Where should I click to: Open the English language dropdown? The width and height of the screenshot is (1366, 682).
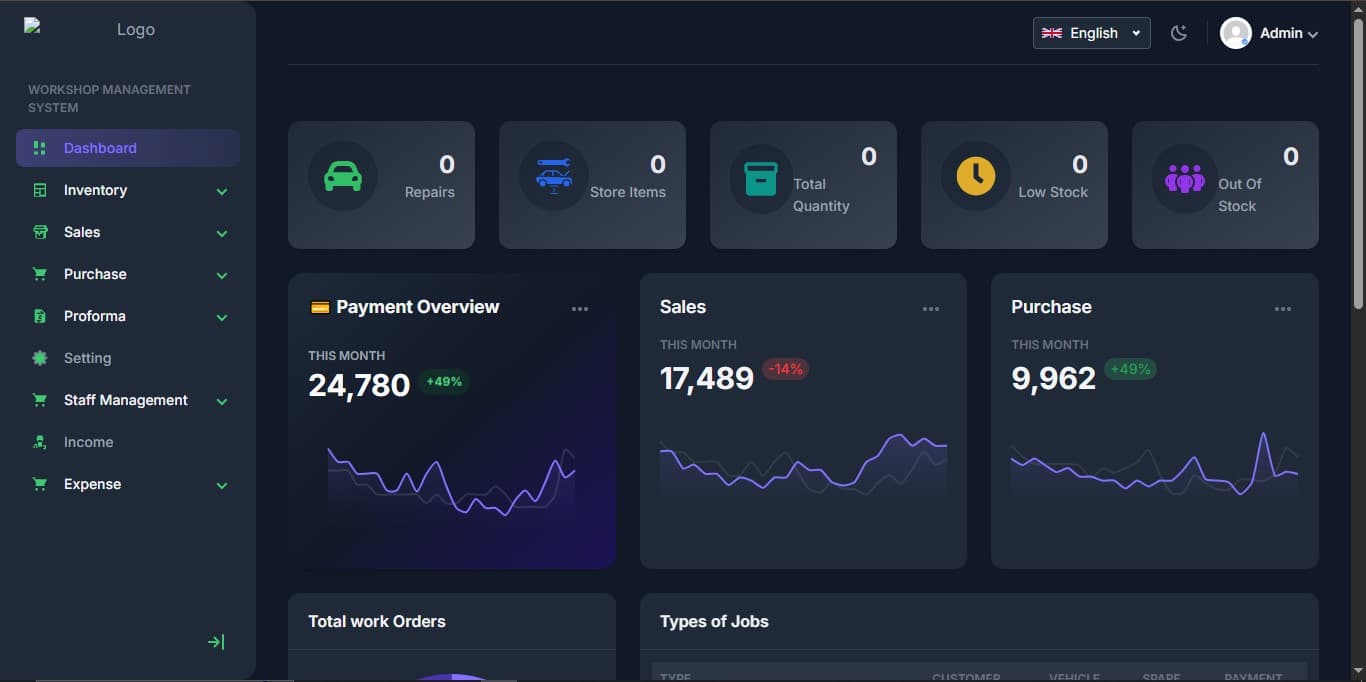[x=1091, y=33]
